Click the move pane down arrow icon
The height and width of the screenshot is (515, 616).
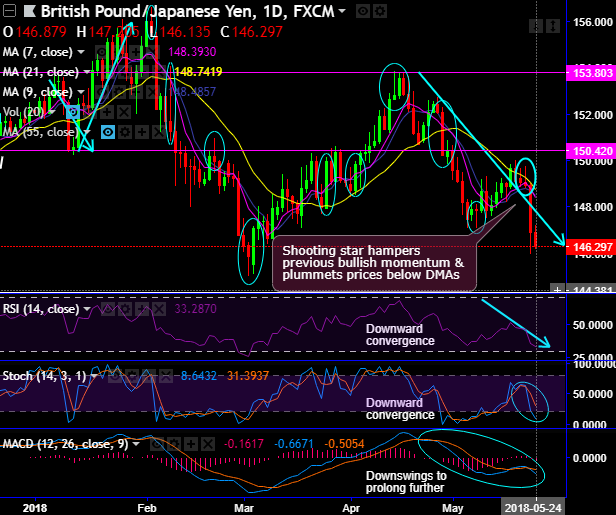536,26
